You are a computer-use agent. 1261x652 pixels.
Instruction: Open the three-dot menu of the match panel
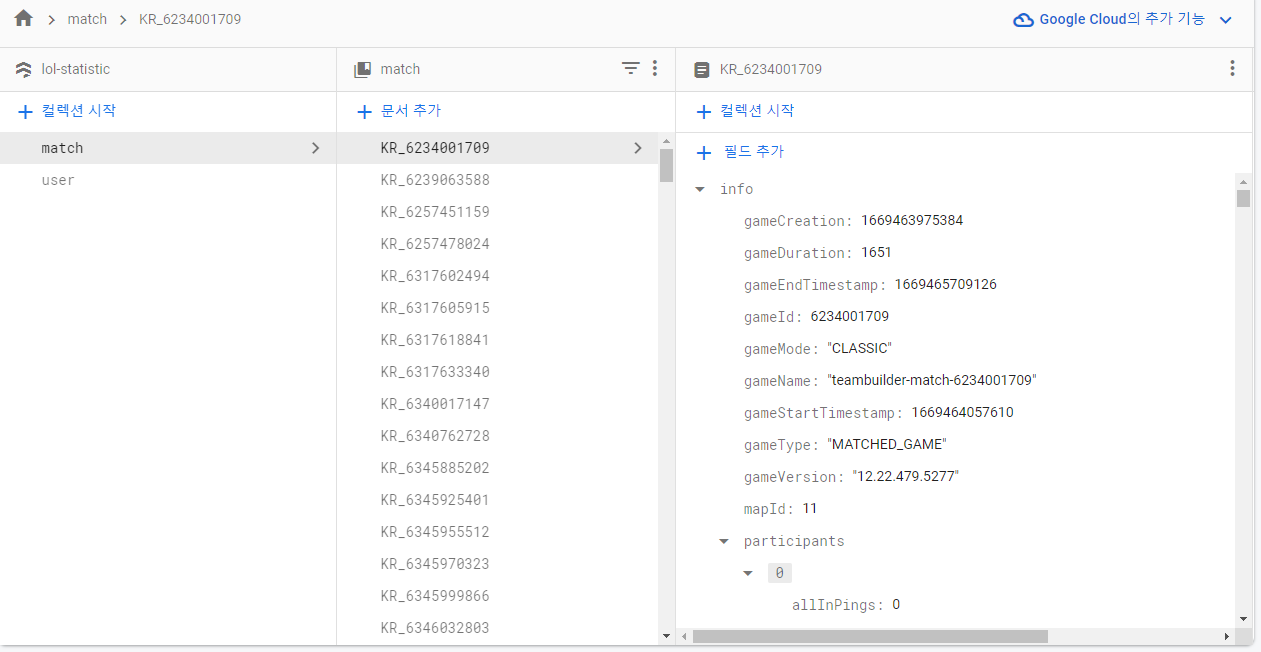[x=655, y=68]
